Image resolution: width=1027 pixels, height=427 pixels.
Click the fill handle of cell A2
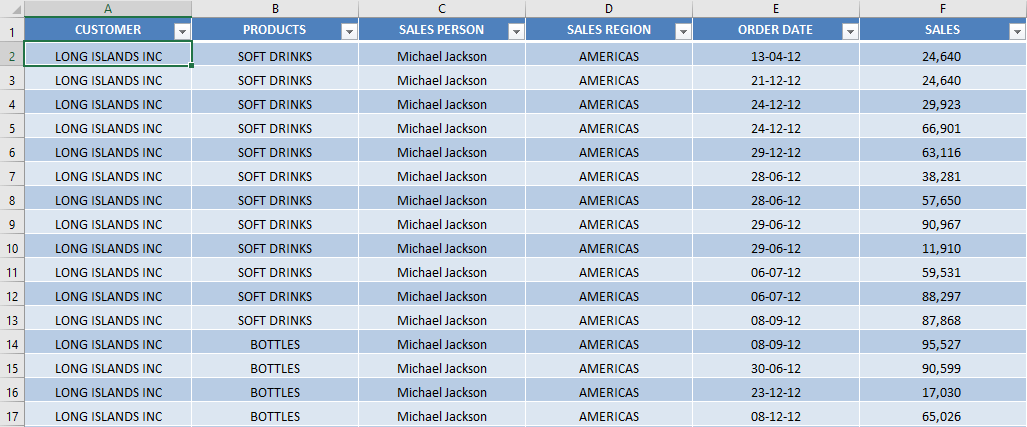(x=191, y=65)
